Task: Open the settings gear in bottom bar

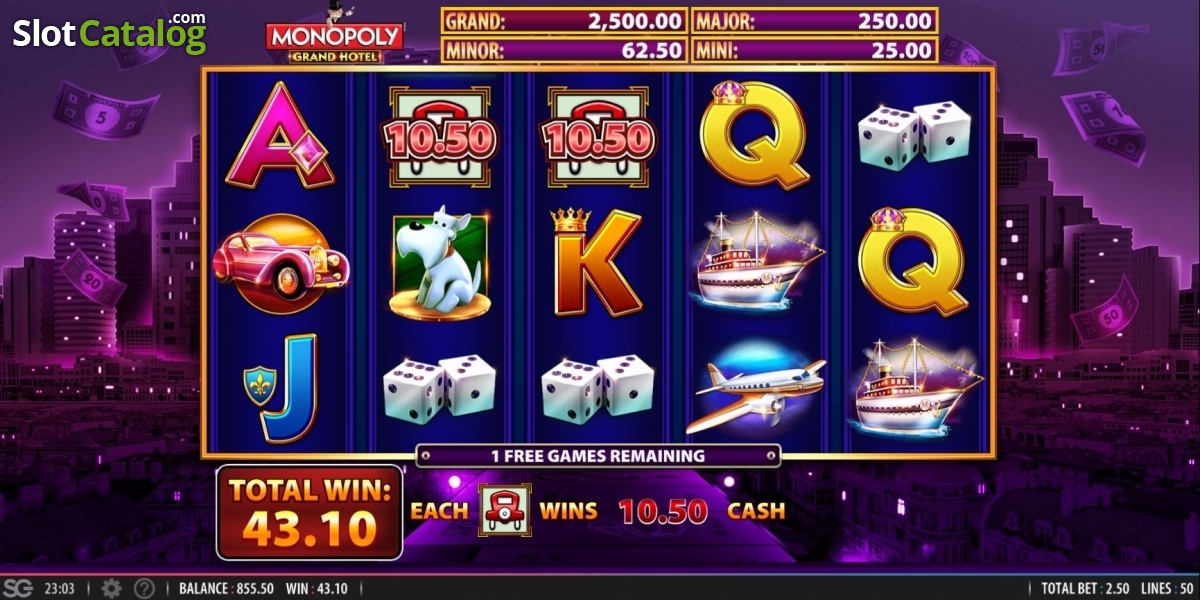Action: (x=111, y=588)
